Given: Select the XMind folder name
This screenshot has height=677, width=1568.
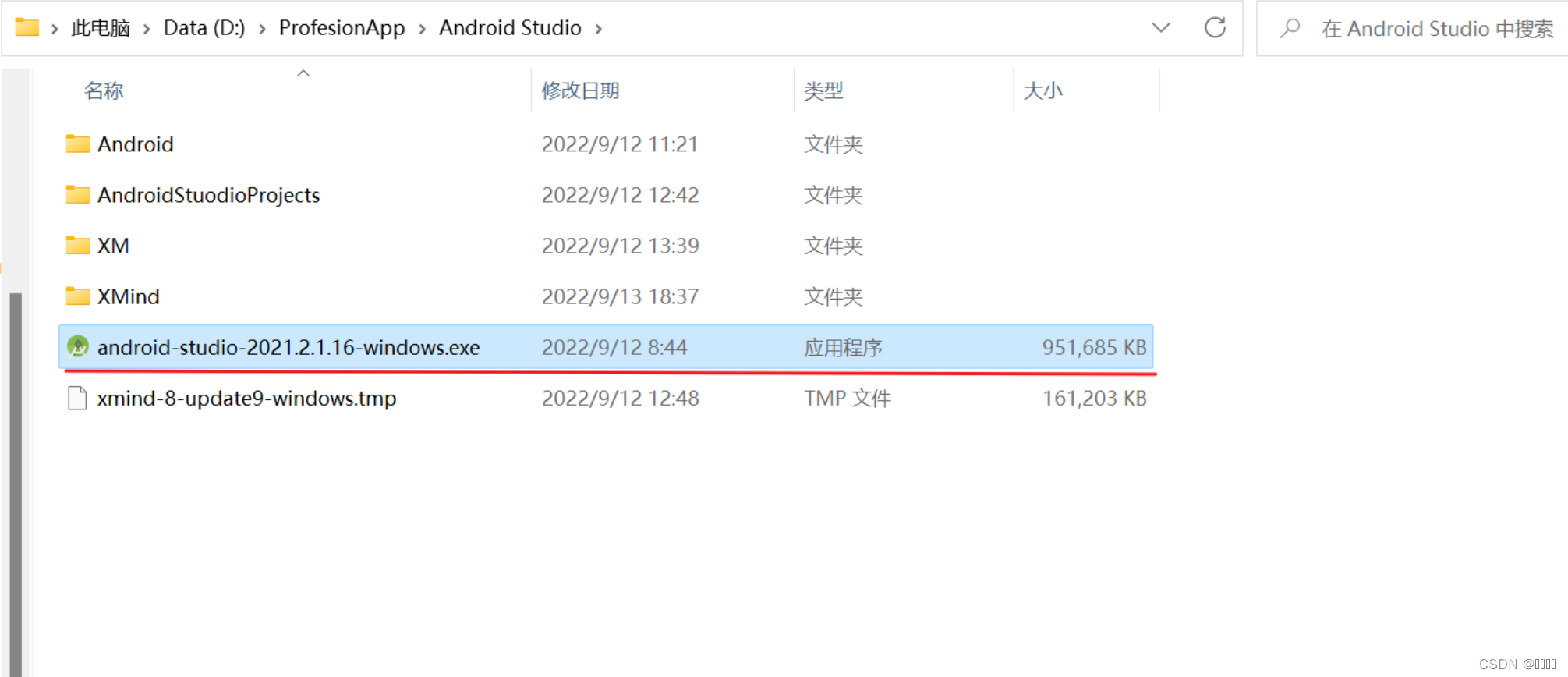Looking at the screenshot, I should (x=129, y=297).
